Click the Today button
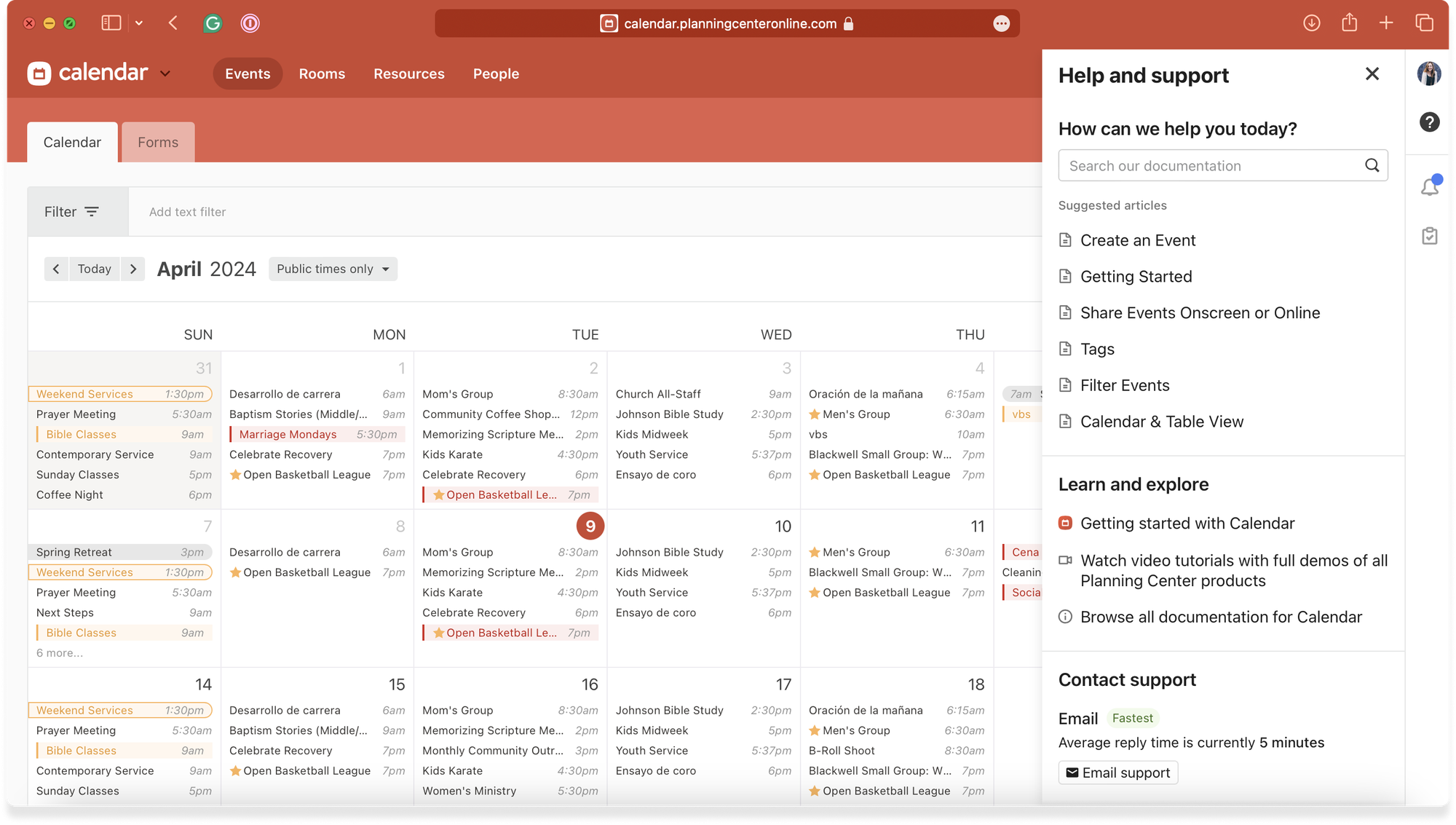The width and height of the screenshot is (1456, 825). [x=95, y=269]
